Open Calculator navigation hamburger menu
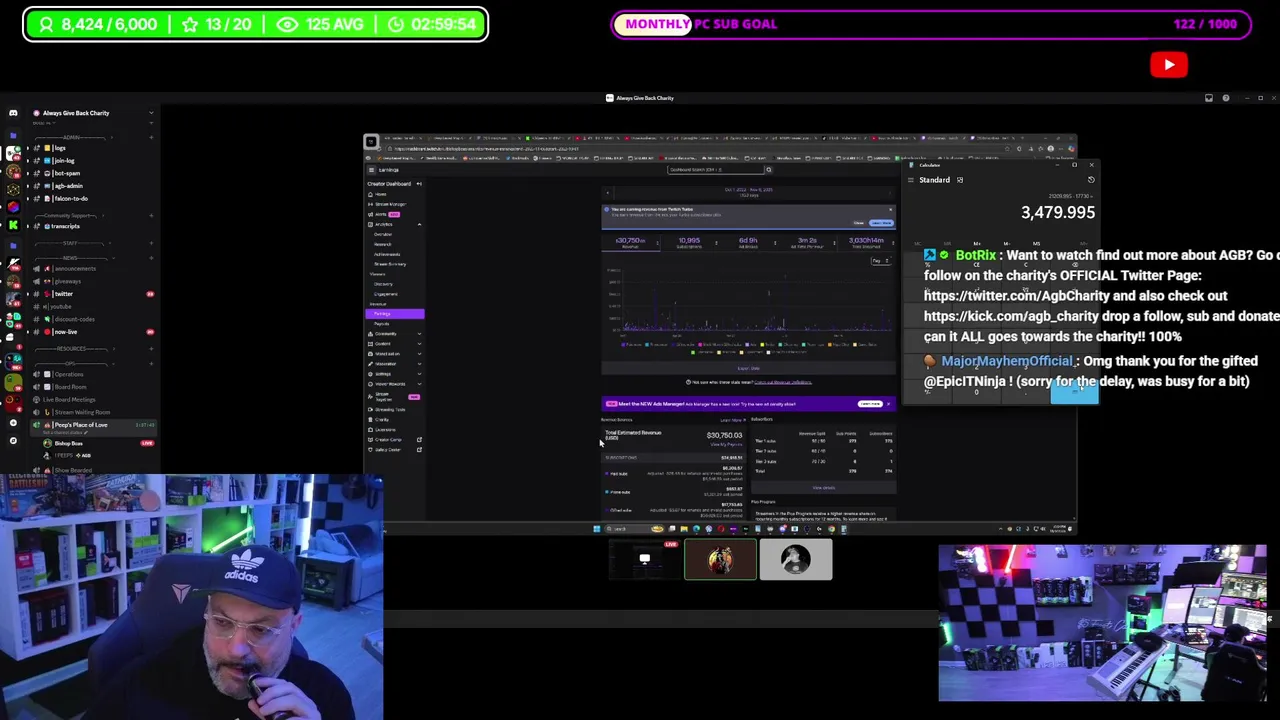This screenshot has width=1280, height=720. (x=911, y=180)
